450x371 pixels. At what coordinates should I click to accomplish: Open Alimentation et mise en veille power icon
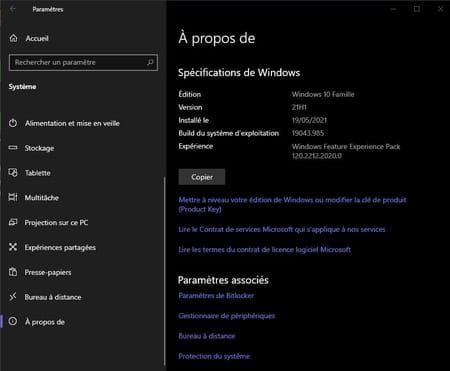pyautogui.click(x=13, y=123)
